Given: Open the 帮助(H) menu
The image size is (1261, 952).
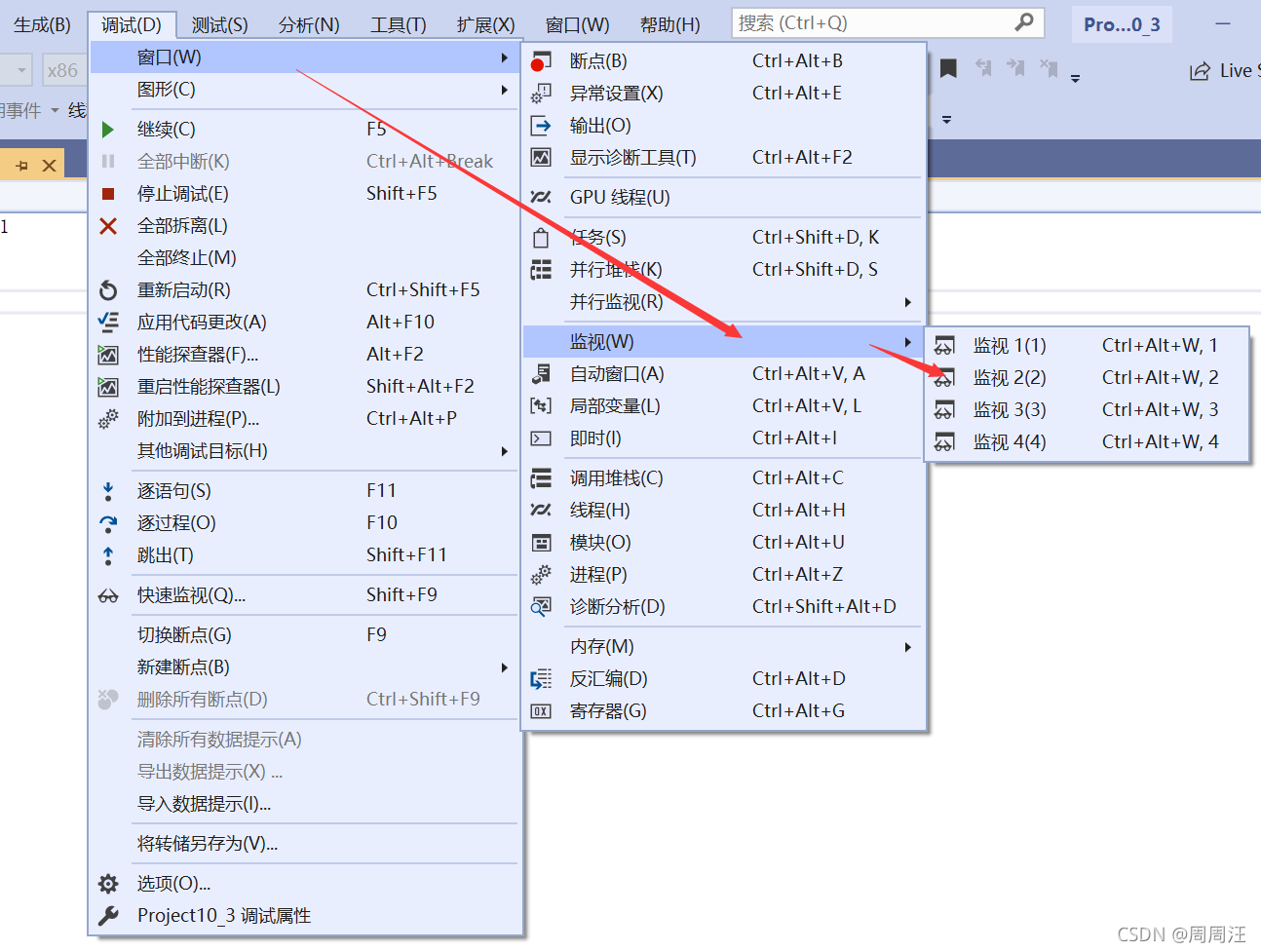Looking at the screenshot, I should (669, 24).
